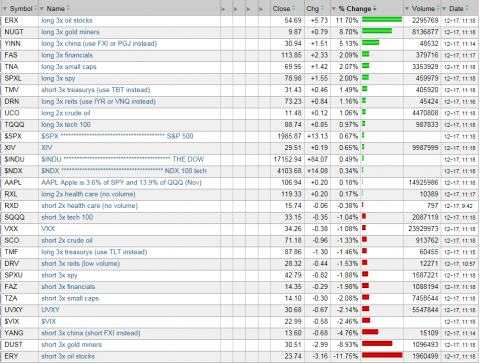The width and height of the screenshot is (480, 364).
Task: Open the $SPX S&P 500 name link
Action: coord(117,136)
